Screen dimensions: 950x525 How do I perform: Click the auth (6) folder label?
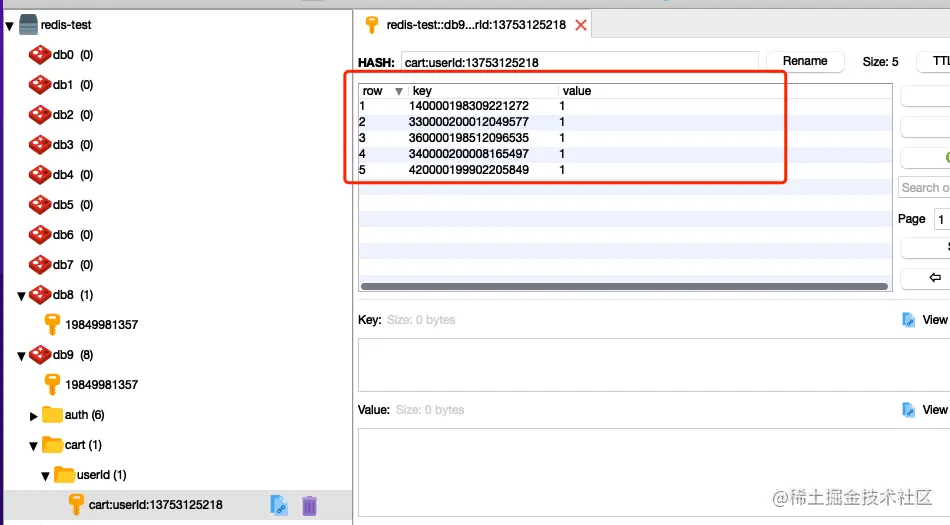pyautogui.click(x=84, y=415)
